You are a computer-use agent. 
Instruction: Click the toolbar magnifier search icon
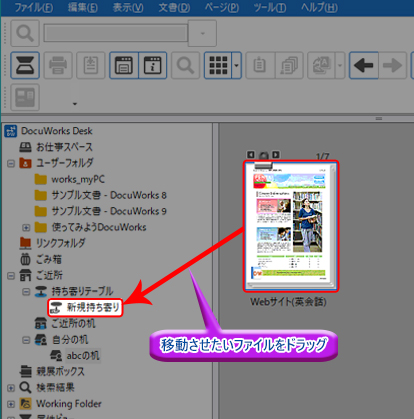pyautogui.click(x=185, y=65)
